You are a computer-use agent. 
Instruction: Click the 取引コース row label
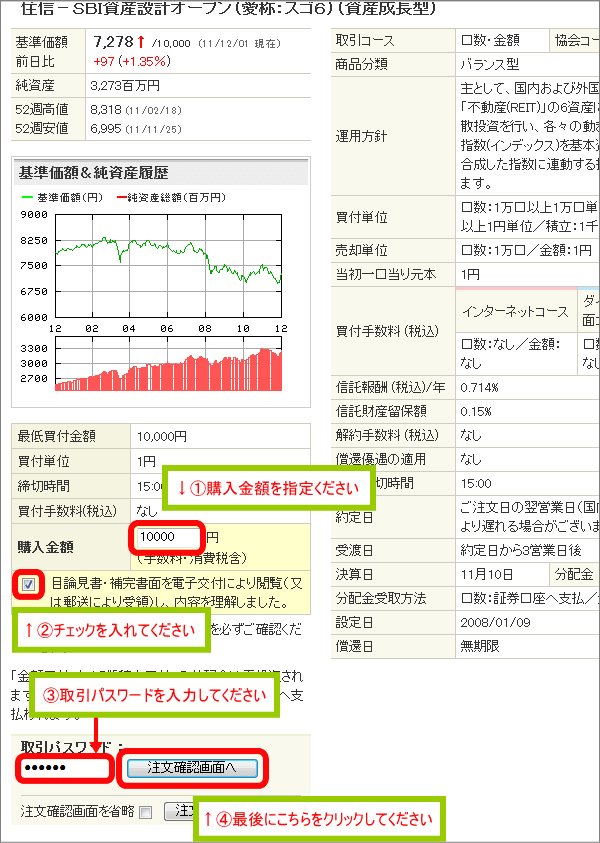point(365,41)
